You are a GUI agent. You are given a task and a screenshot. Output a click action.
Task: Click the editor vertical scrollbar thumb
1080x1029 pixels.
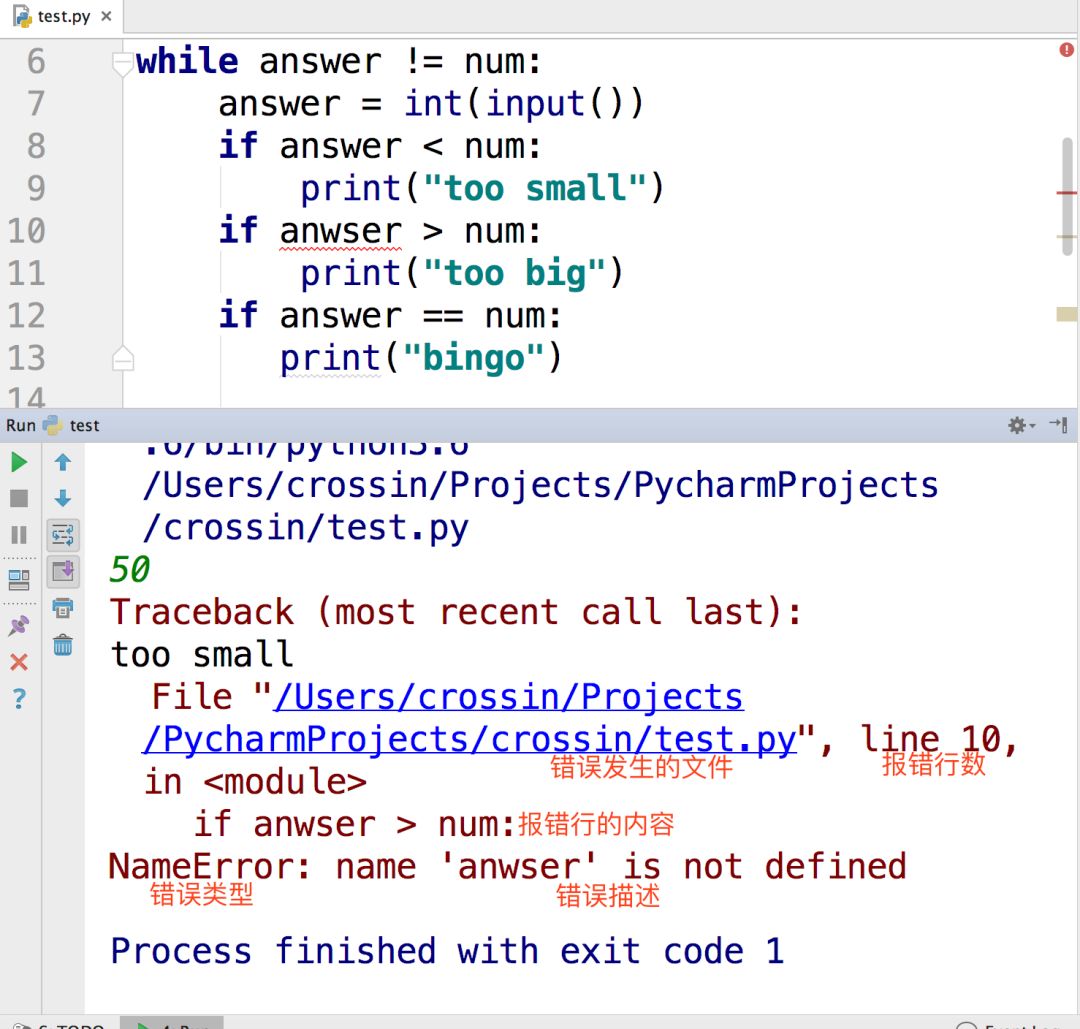[x=1068, y=197]
